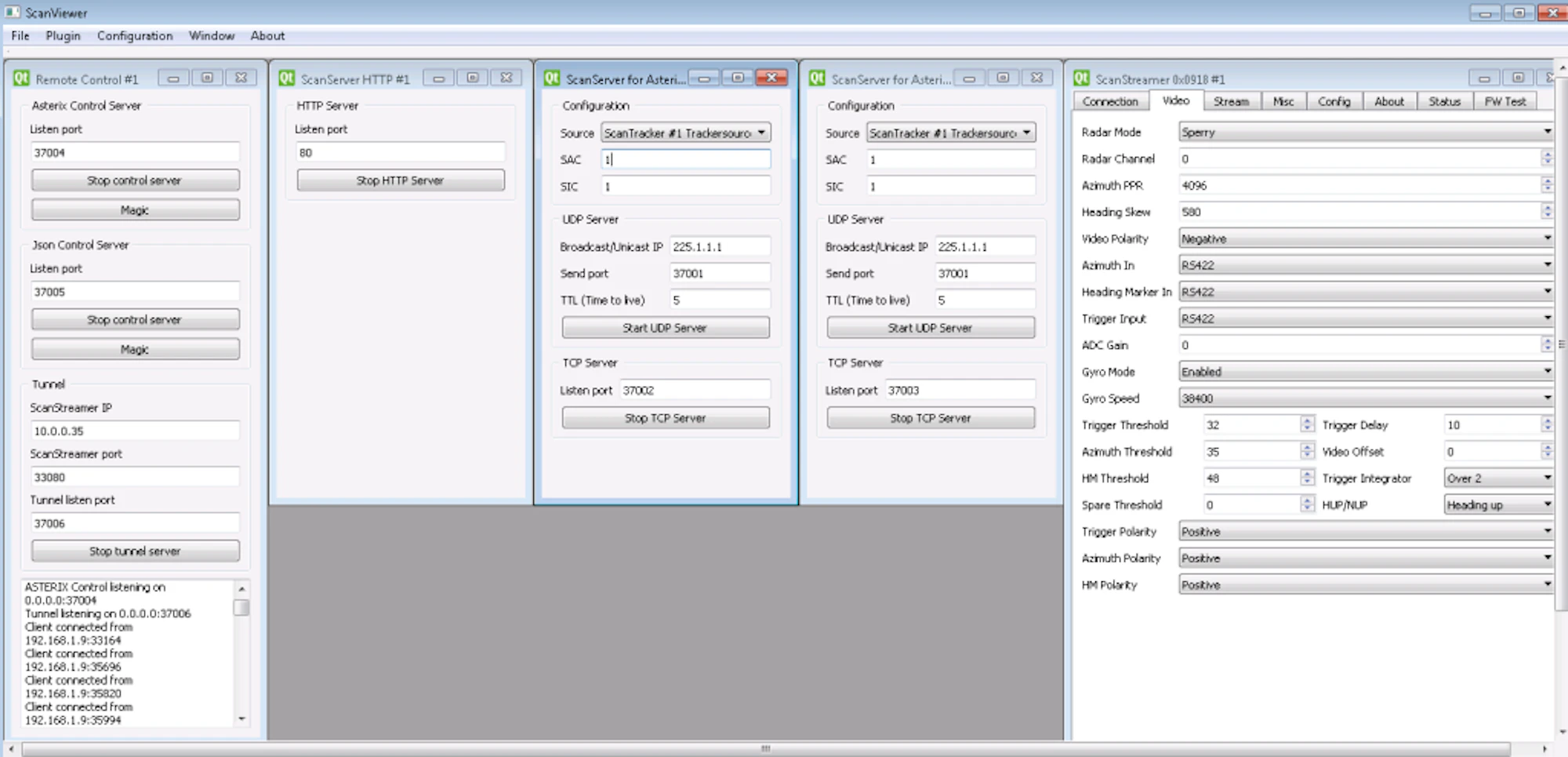This screenshot has height=757, width=1568.
Task: Open the Configuration menu
Action: point(134,35)
